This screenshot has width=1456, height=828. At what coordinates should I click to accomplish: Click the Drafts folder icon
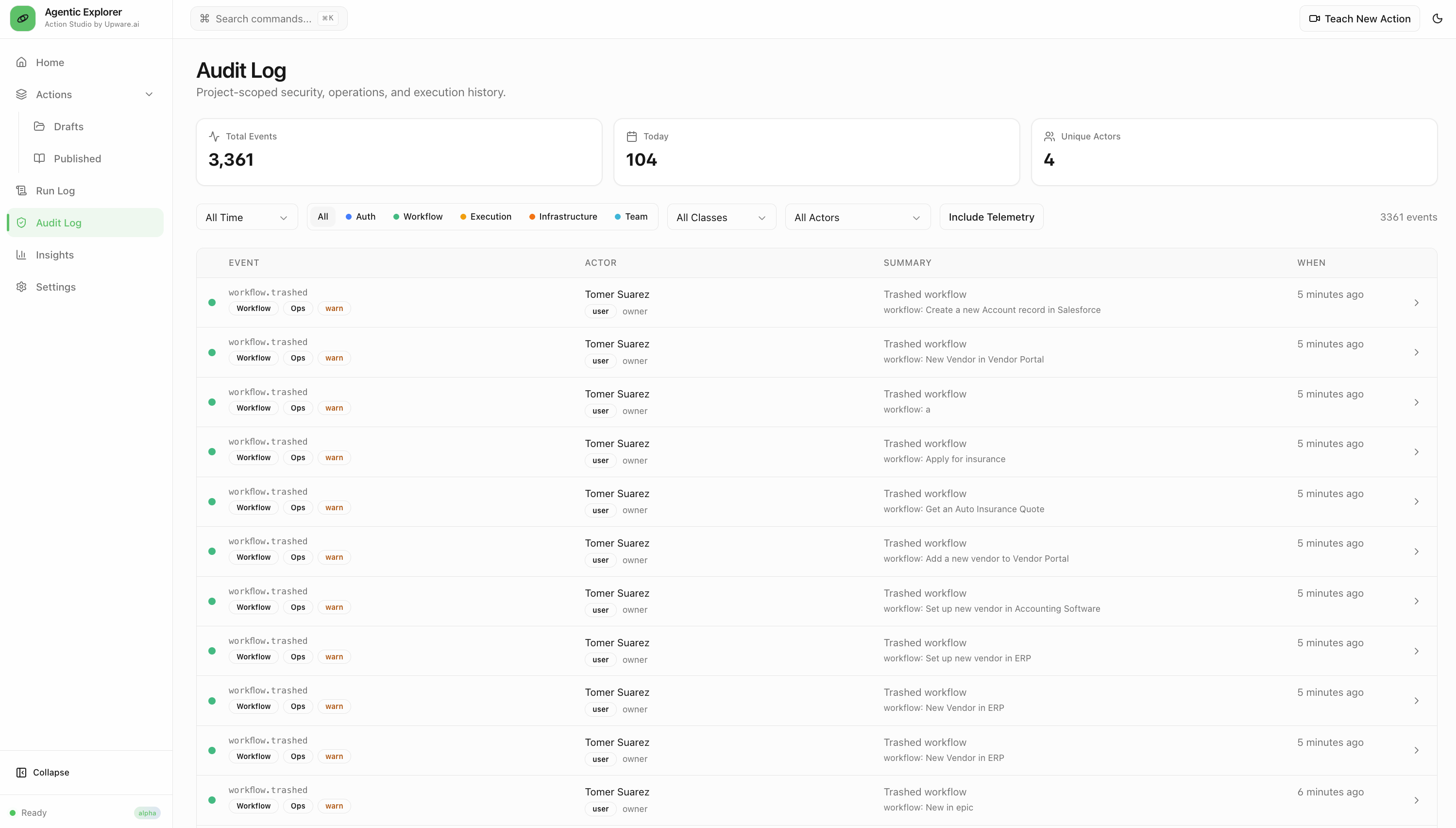[39, 126]
